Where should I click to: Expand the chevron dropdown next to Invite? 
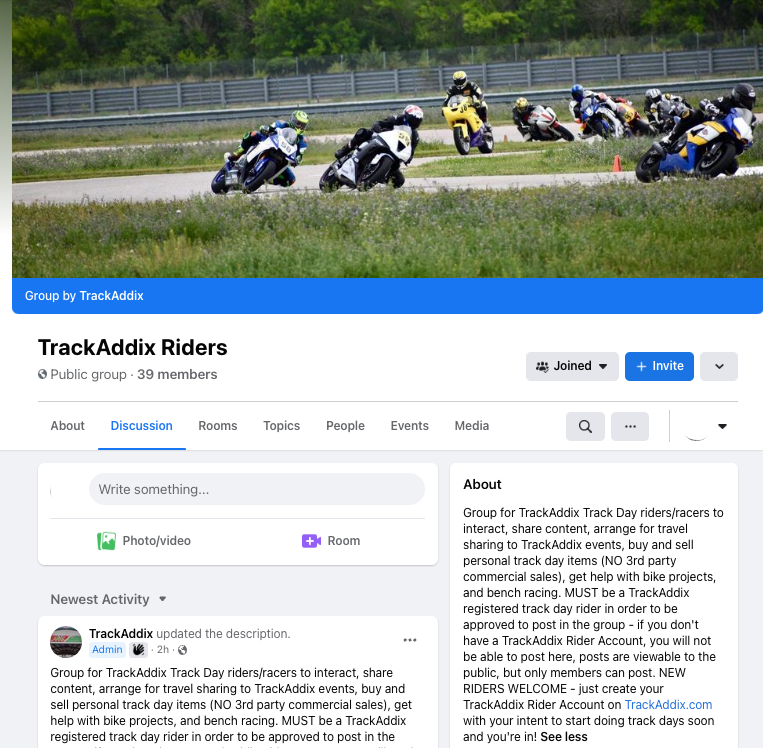point(719,366)
